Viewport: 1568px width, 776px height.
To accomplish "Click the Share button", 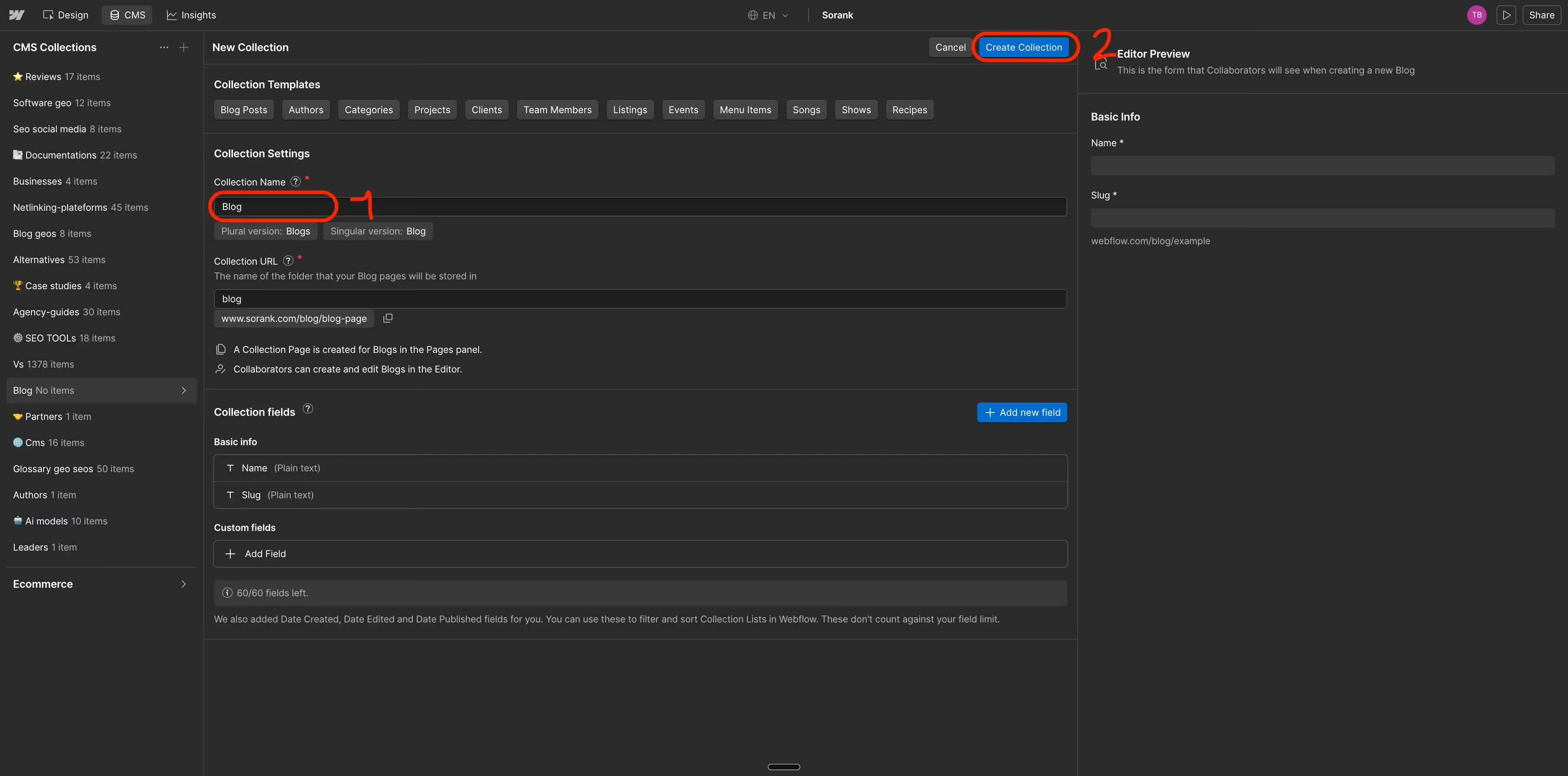I will coord(1541,15).
